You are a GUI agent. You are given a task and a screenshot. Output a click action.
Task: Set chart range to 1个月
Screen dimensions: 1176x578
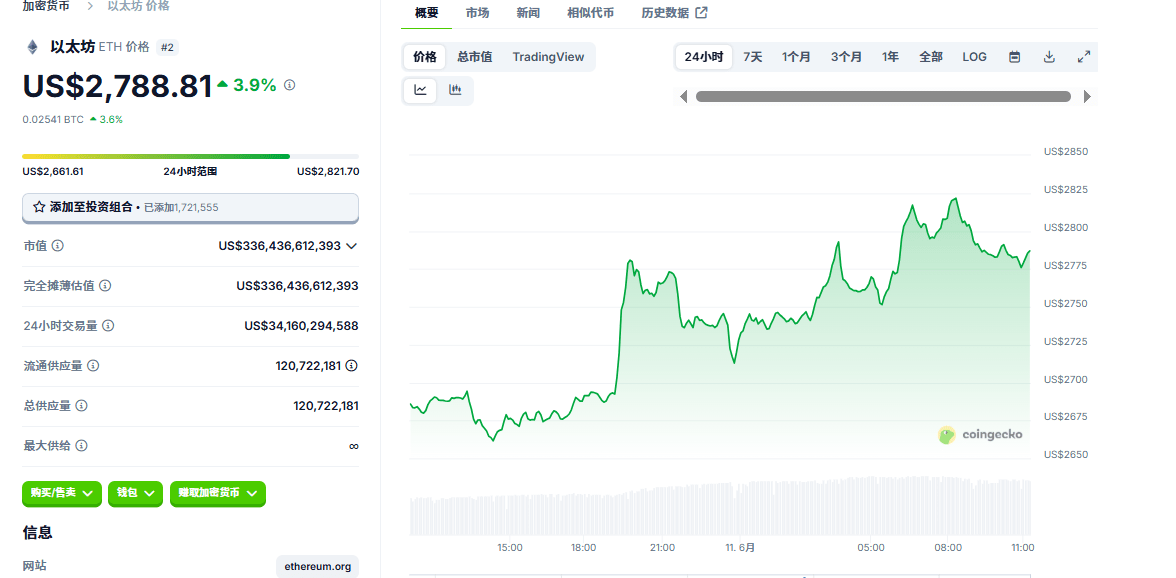[x=796, y=57]
